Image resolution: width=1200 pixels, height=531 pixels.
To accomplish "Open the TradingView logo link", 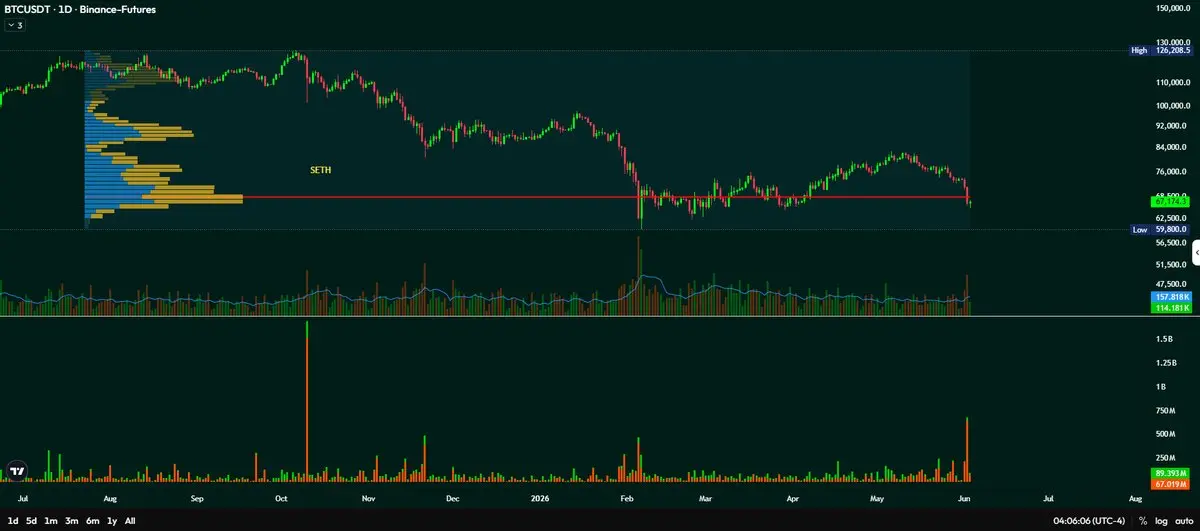I will 17,472.
